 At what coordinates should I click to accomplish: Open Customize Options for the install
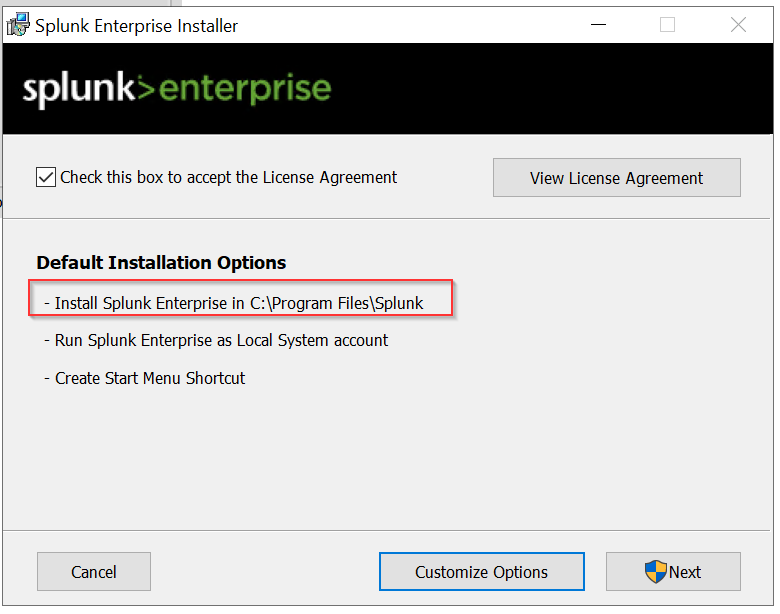482,571
